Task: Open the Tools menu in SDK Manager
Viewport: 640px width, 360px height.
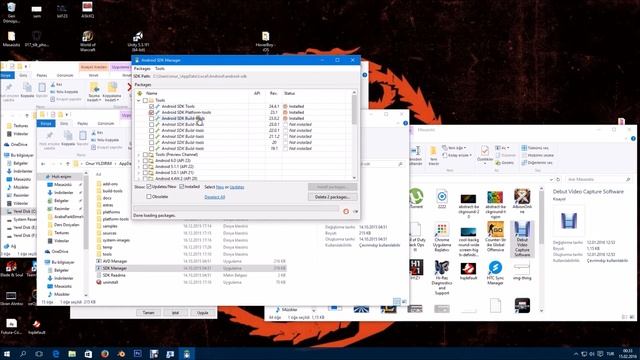Action: 160,69
